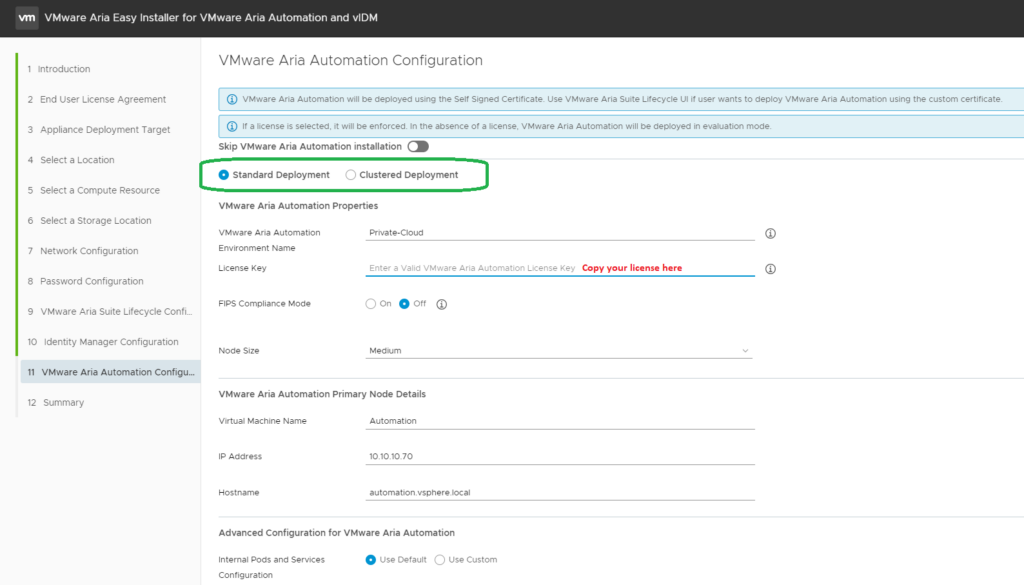Select Clustered Deployment radio button
Image resolution: width=1024 pixels, height=585 pixels.
(351, 175)
